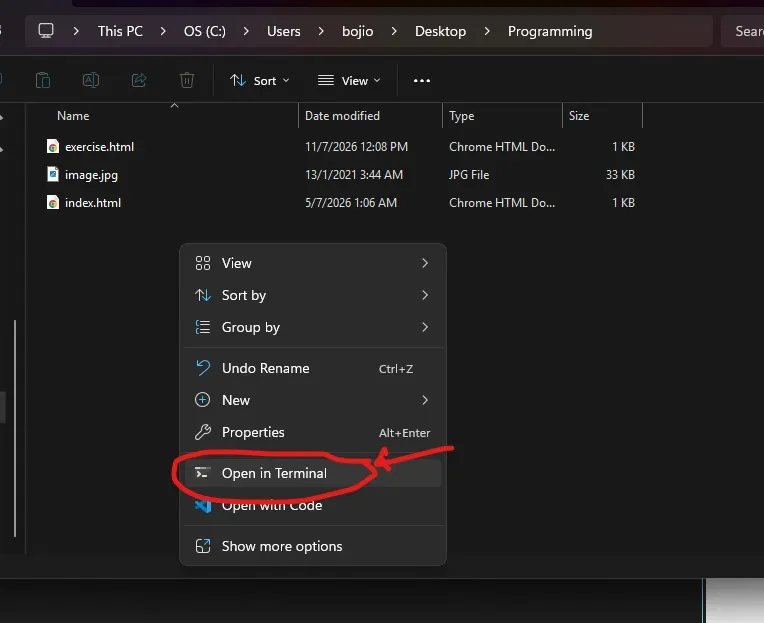This screenshot has width=764, height=623.
Task: Click the Search box
Action: (743, 31)
